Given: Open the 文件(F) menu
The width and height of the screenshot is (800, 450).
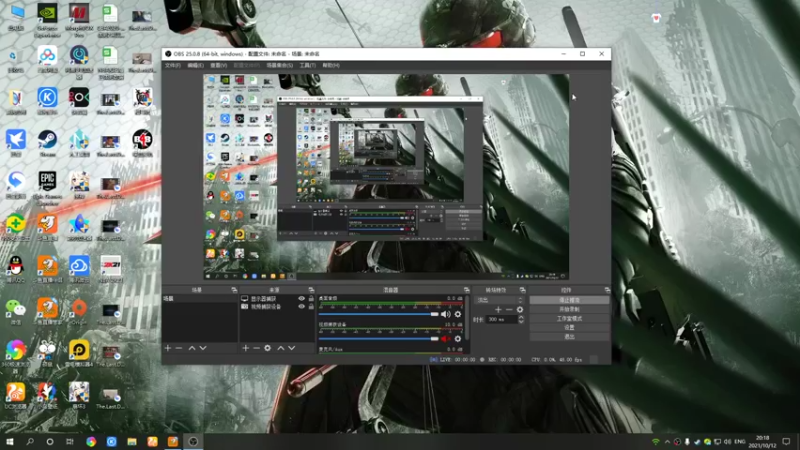Looking at the screenshot, I should tap(172, 65).
